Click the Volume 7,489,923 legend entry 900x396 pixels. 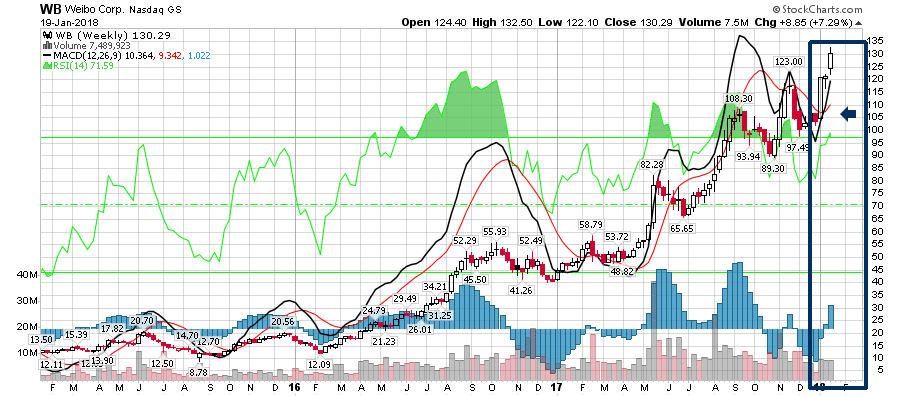(92, 45)
